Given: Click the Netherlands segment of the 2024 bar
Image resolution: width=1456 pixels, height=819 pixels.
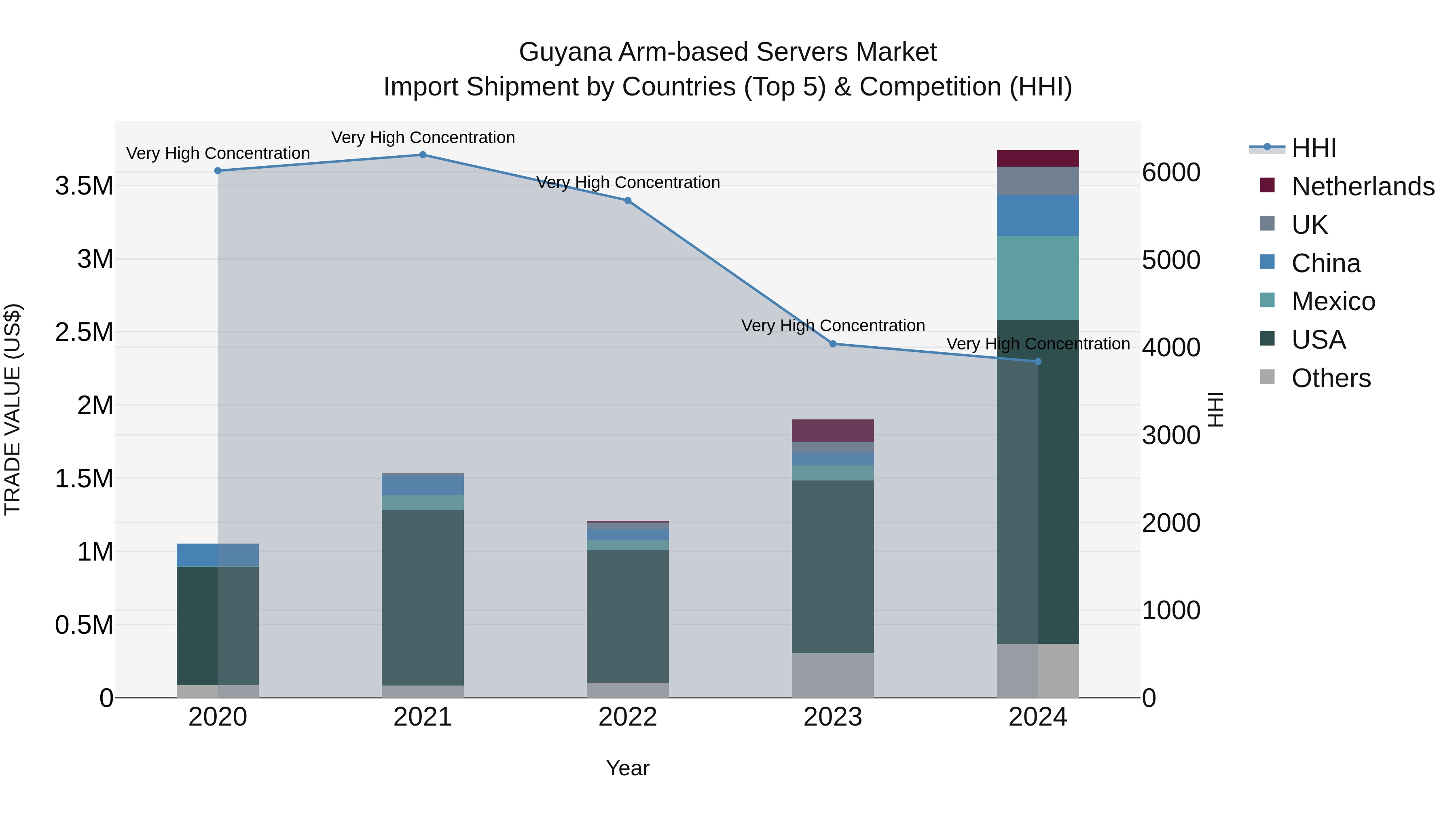Looking at the screenshot, I should point(1038,158).
